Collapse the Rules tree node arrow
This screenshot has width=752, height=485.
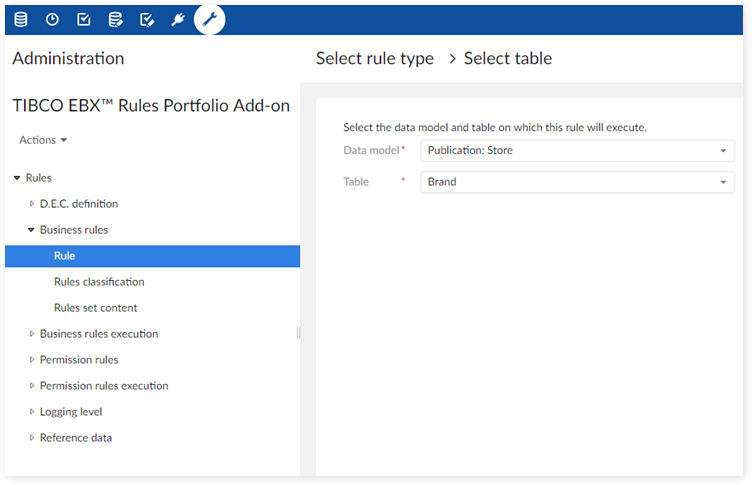[x=17, y=178]
